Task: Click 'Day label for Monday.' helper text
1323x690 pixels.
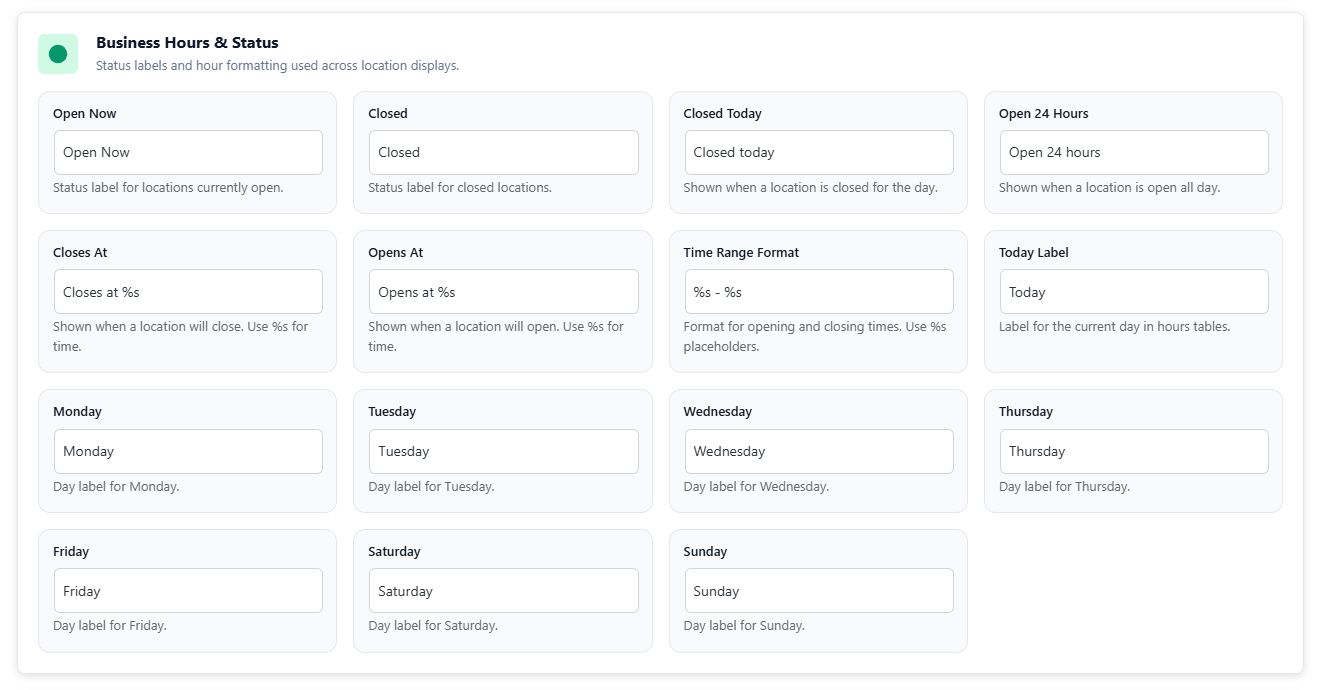Action: (116, 487)
